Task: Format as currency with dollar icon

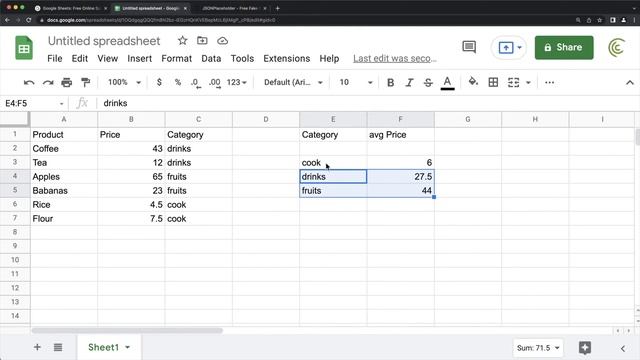Action: tap(159, 82)
